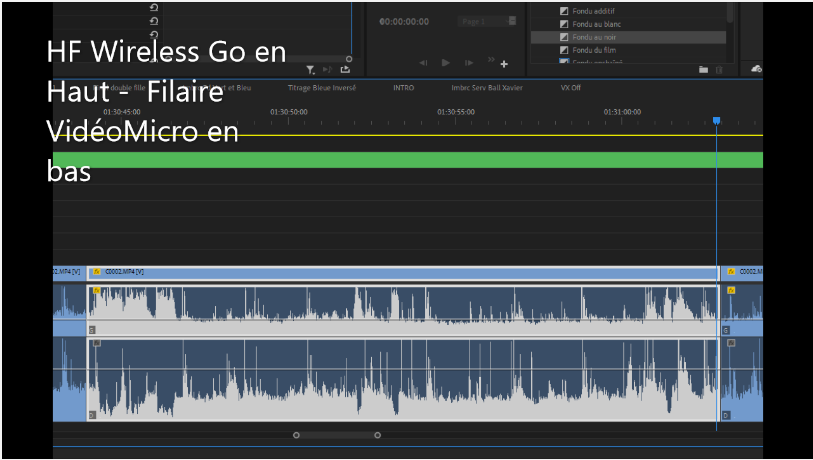Screen dimensions: 813x460
Task: Step forward one frame in the monitor
Action: tap(469, 63)
